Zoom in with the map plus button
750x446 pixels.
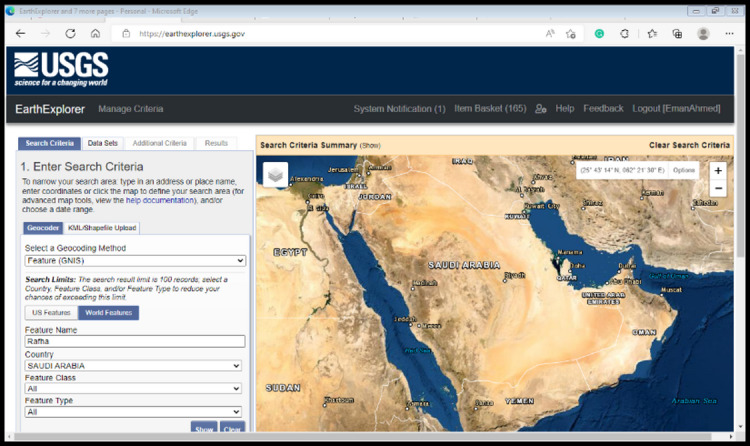click(718, 171)
